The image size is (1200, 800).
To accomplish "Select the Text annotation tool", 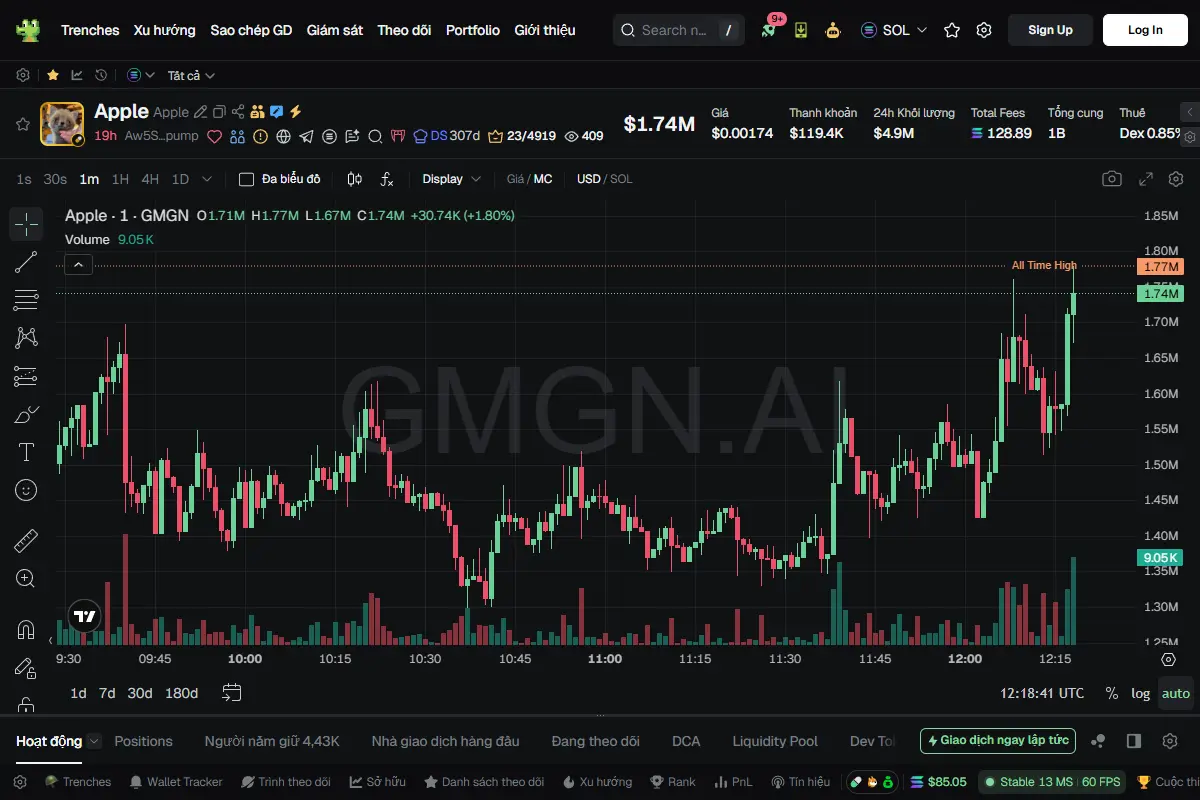I will click(26, 452).
